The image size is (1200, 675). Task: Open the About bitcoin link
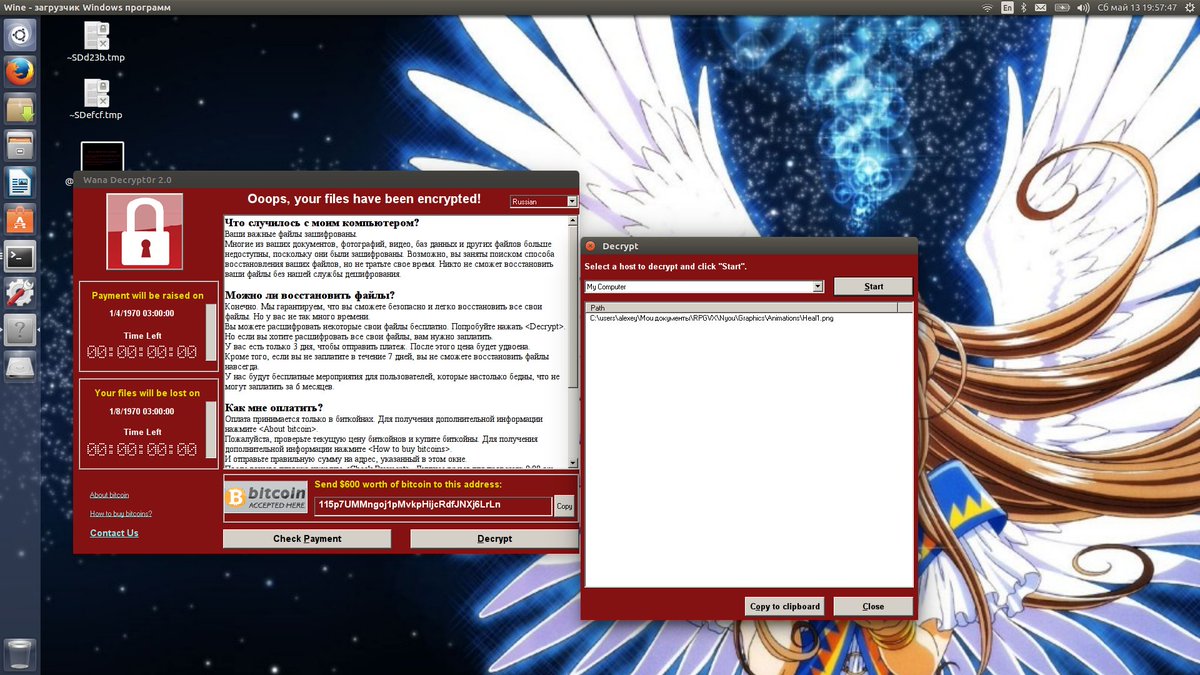coord(109,495)
